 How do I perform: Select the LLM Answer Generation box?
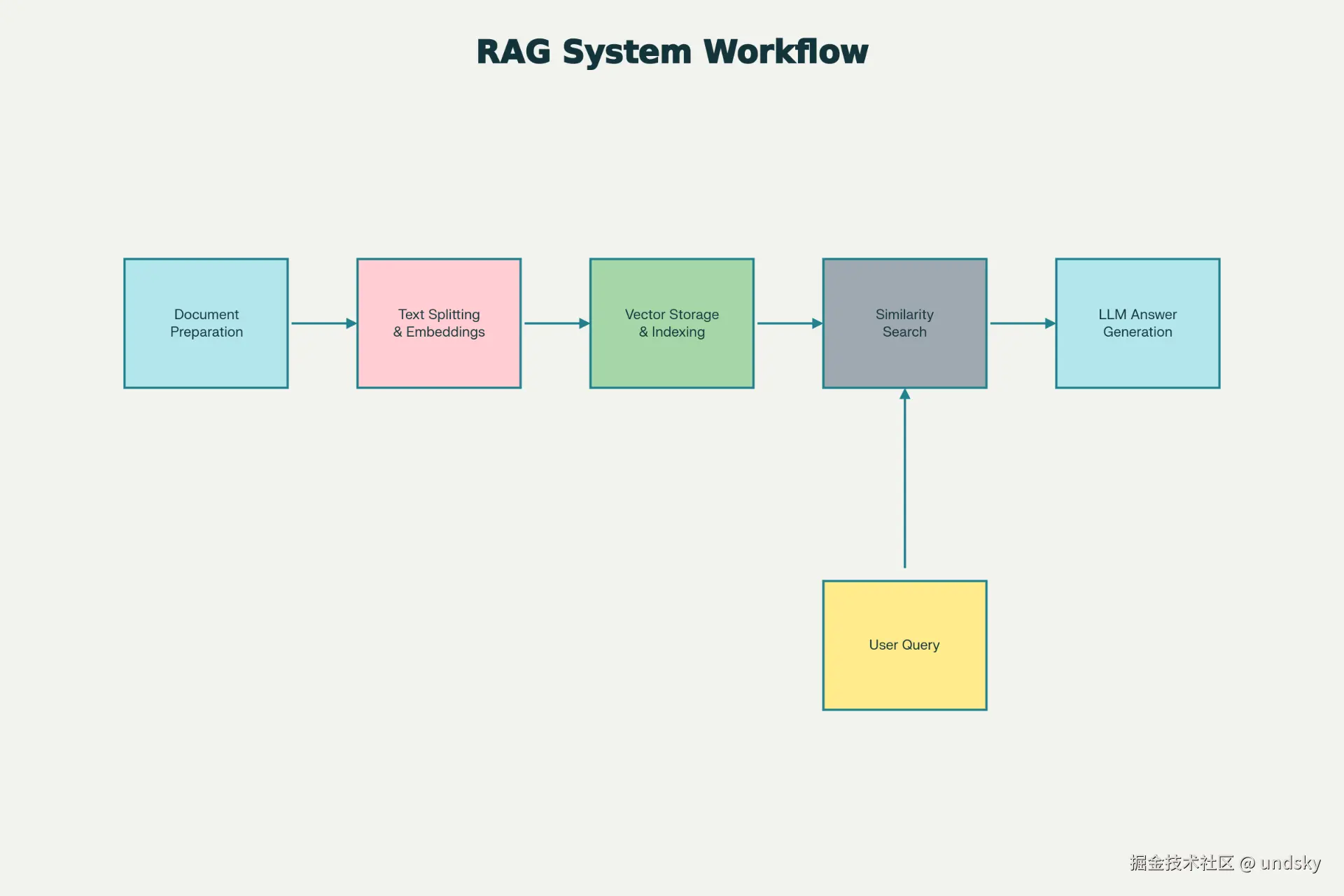point(1137,323)
